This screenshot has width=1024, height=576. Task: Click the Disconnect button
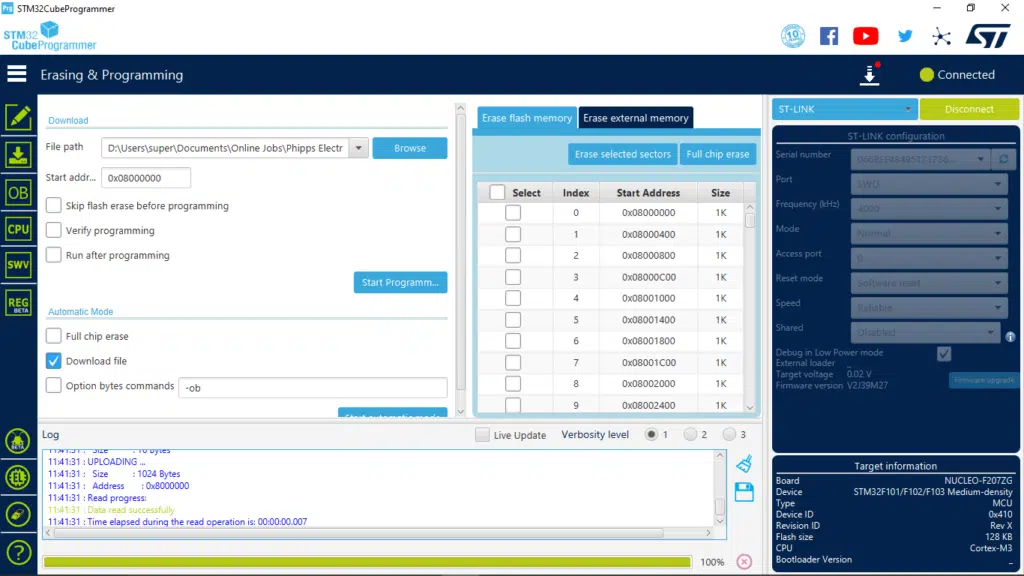pyautogui.click(x=969, y=109)
